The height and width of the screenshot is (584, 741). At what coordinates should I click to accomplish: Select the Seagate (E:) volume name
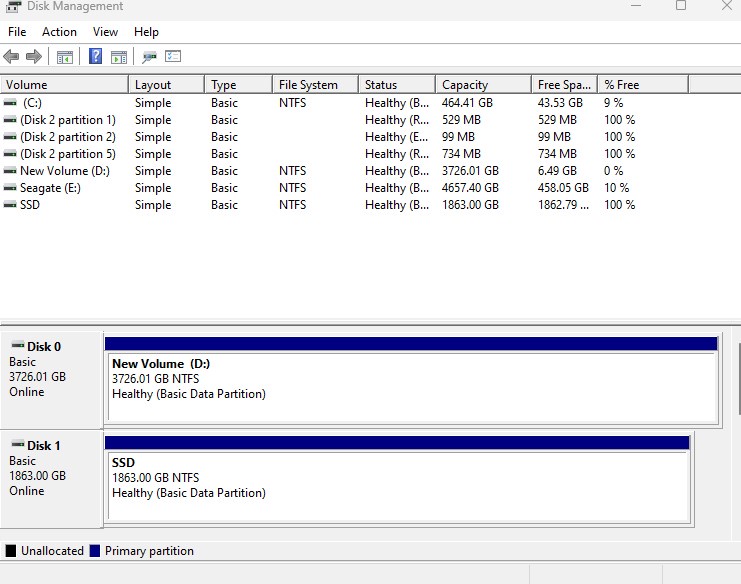[x=50, y=188]
